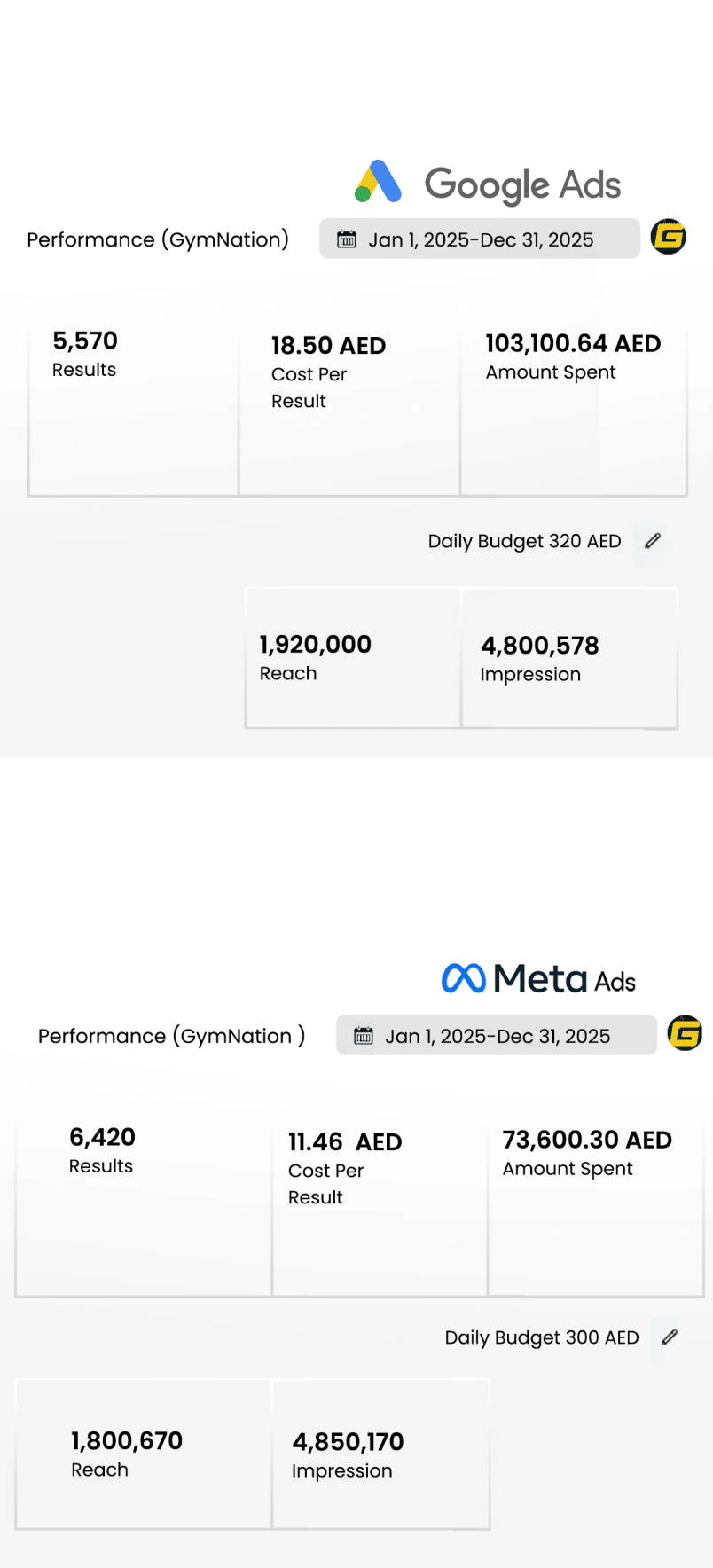Screen dimensions: 713x1568
Task: Click the GymNation badge beside Meta Ads date range
Action: [685, 1033]
